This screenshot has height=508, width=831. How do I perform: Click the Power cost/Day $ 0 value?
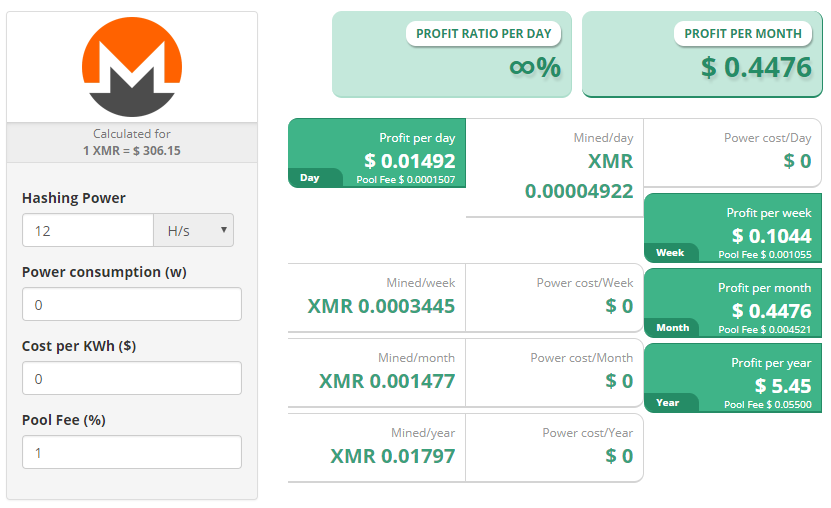pyautogui.click(x=797, y=161)
